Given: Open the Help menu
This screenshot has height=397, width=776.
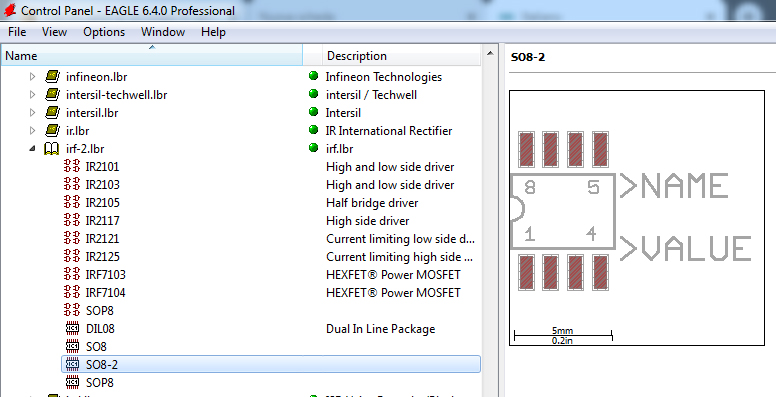Looking at the screenshot, I should tap(213, 32).
